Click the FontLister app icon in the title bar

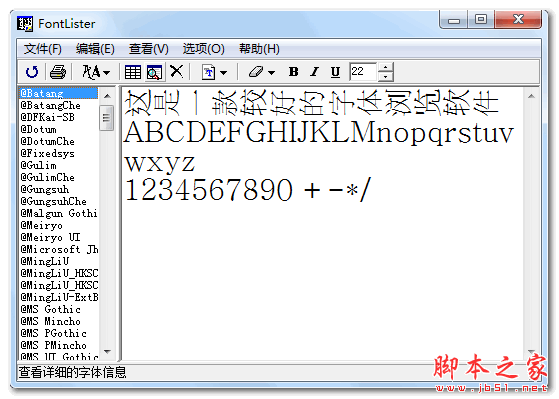click(x=25, y=24)
